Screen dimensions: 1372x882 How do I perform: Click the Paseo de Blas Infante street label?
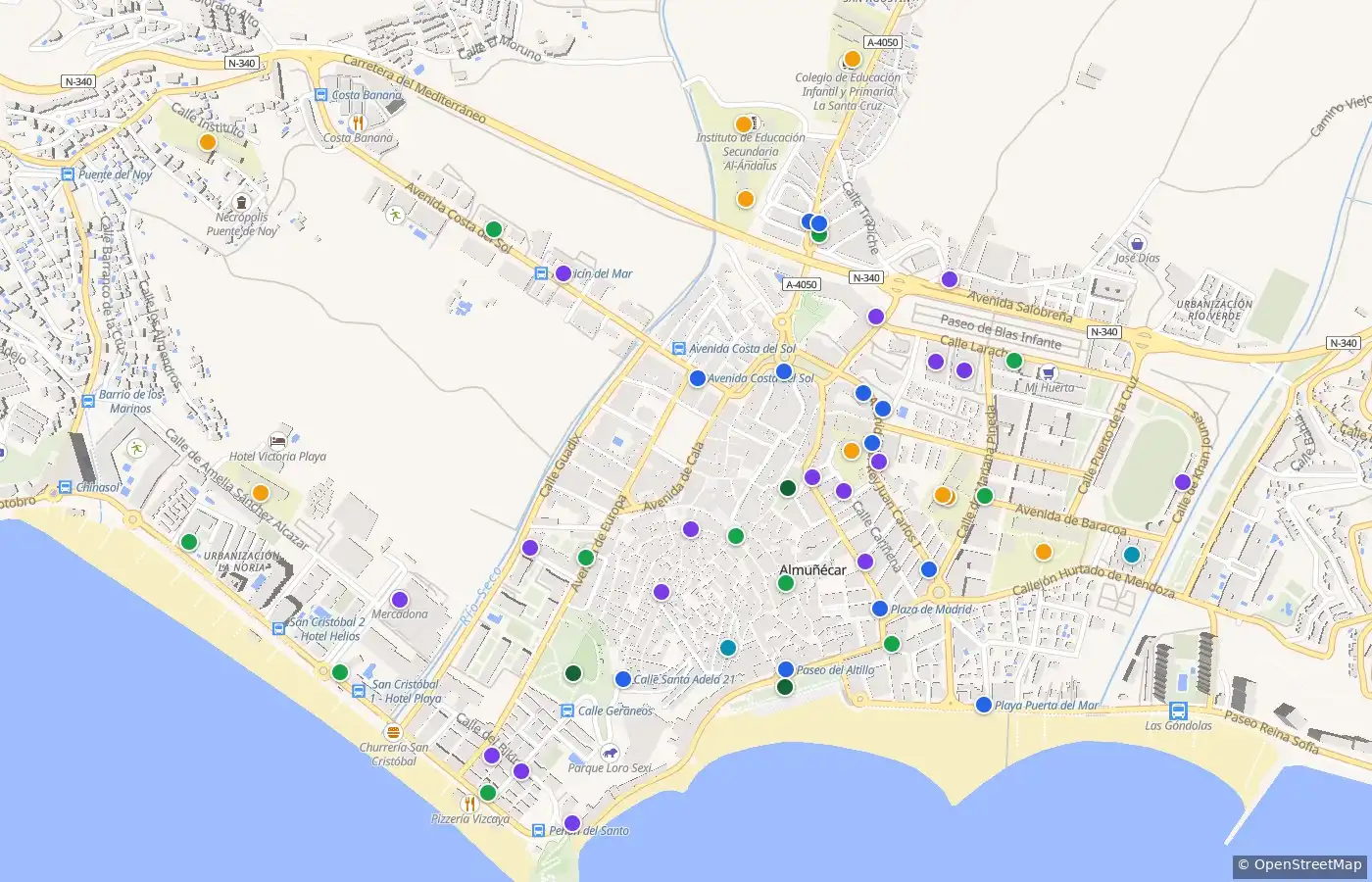pos(1001,330)
